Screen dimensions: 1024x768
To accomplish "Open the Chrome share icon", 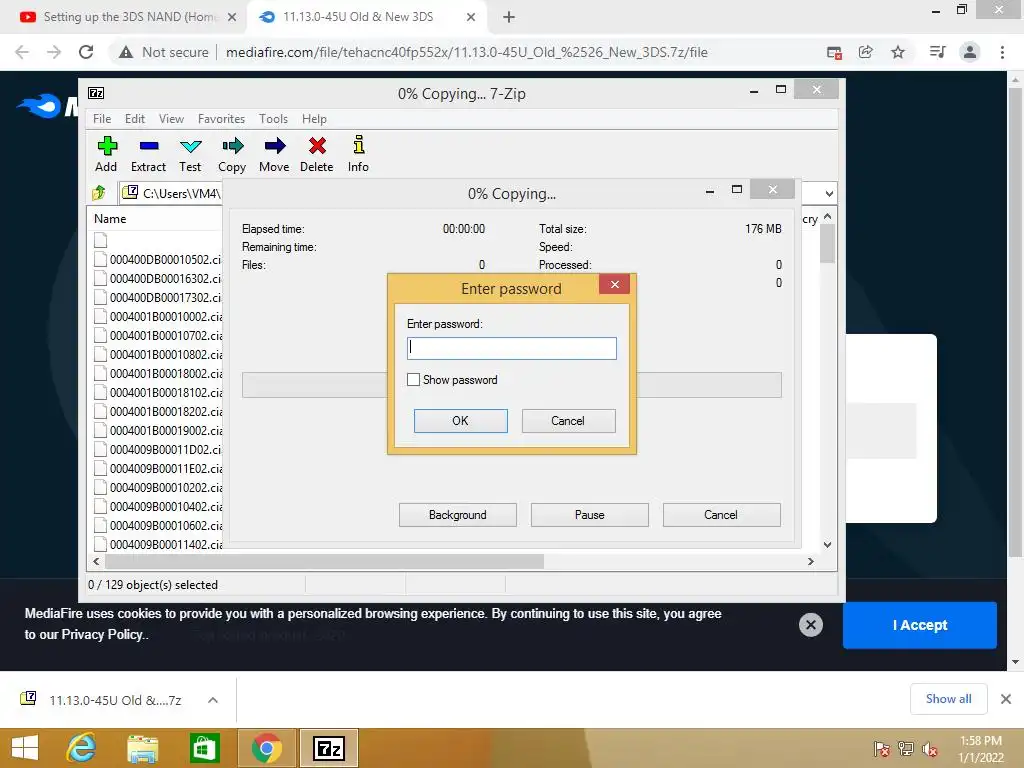I will (x=866, y=52).
